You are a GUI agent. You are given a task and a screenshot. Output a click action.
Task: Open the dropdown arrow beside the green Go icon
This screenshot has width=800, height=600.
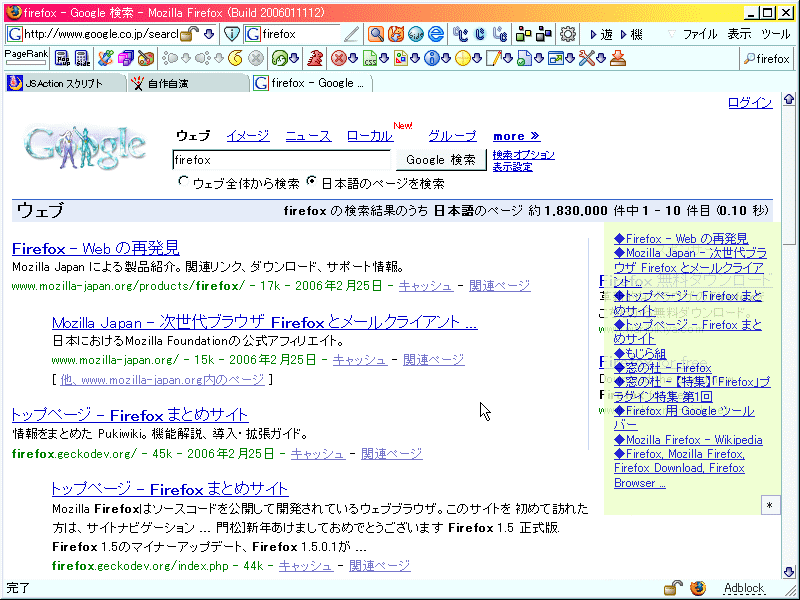pos(294,59)
